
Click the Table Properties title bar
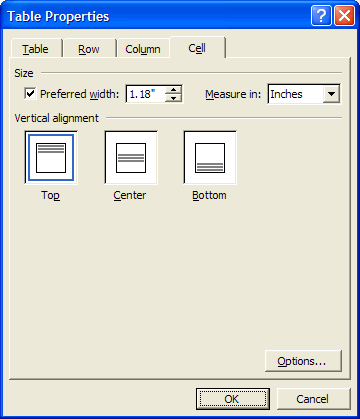pyautogui.click(x=155, y=16)
